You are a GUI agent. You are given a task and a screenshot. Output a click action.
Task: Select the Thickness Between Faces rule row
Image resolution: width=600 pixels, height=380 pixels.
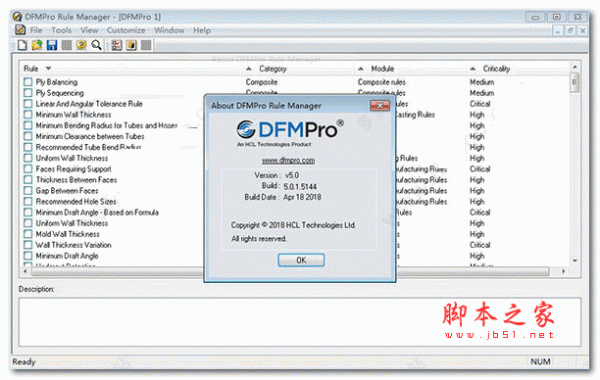click(x=76, y=180)
